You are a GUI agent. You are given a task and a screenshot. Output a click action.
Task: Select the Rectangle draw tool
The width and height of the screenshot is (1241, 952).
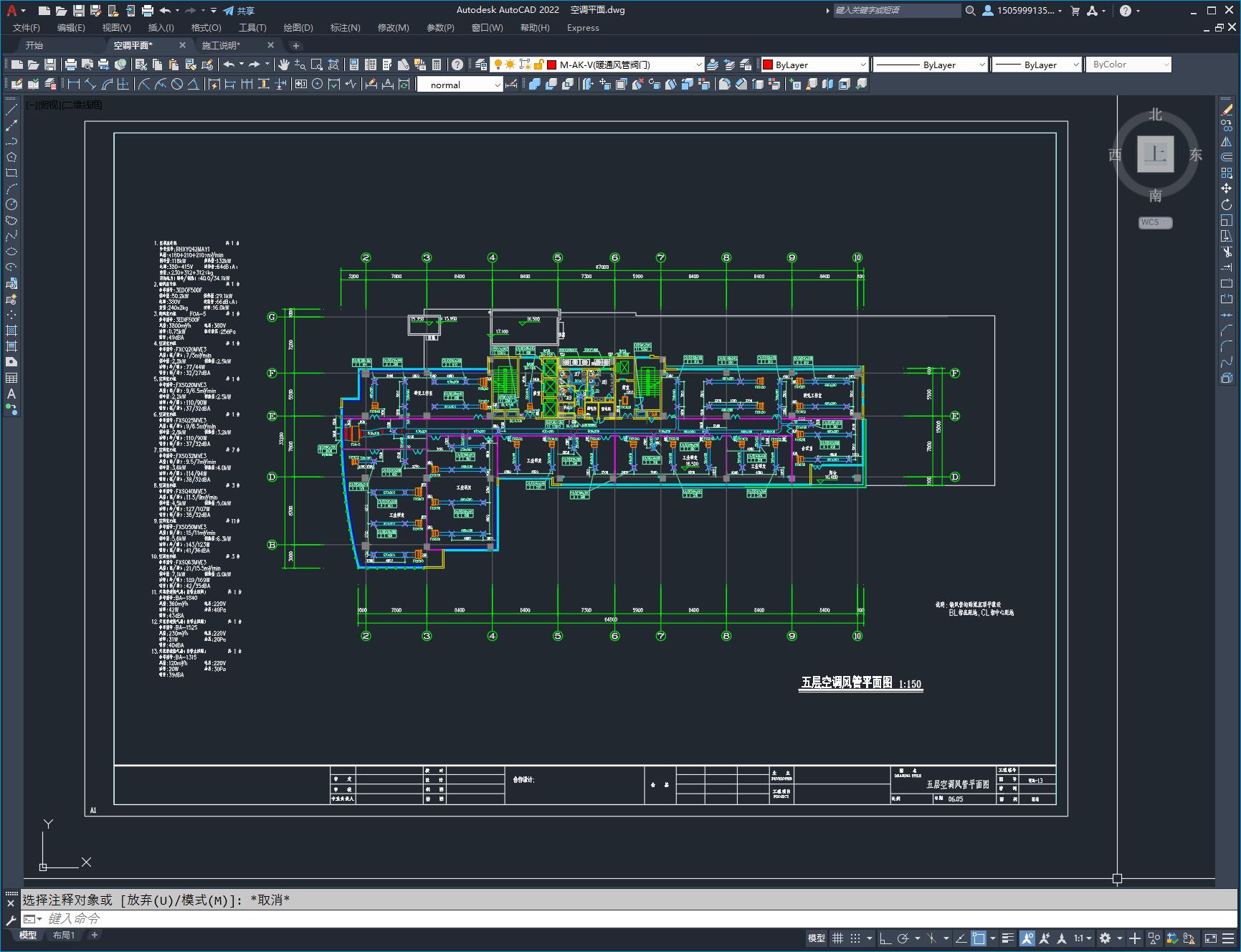click(11, 173)
